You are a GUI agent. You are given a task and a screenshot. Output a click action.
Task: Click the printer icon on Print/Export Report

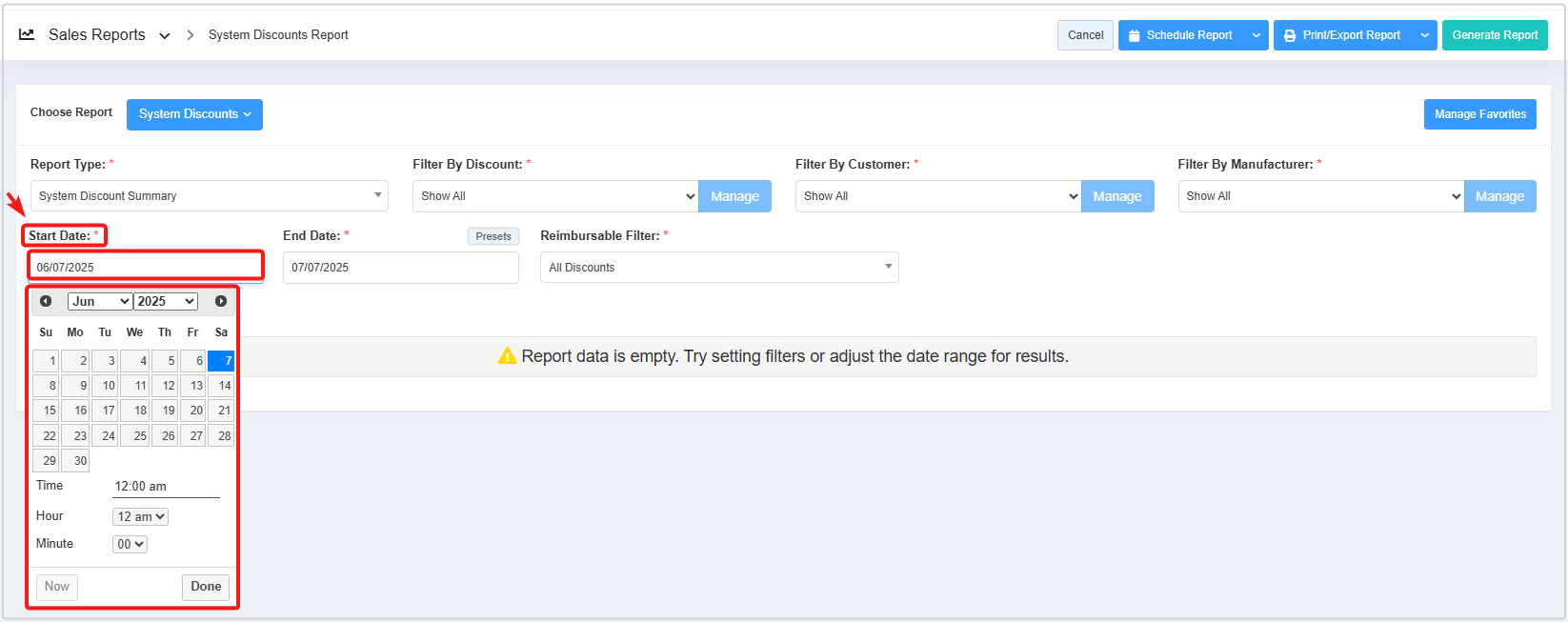1290,35
